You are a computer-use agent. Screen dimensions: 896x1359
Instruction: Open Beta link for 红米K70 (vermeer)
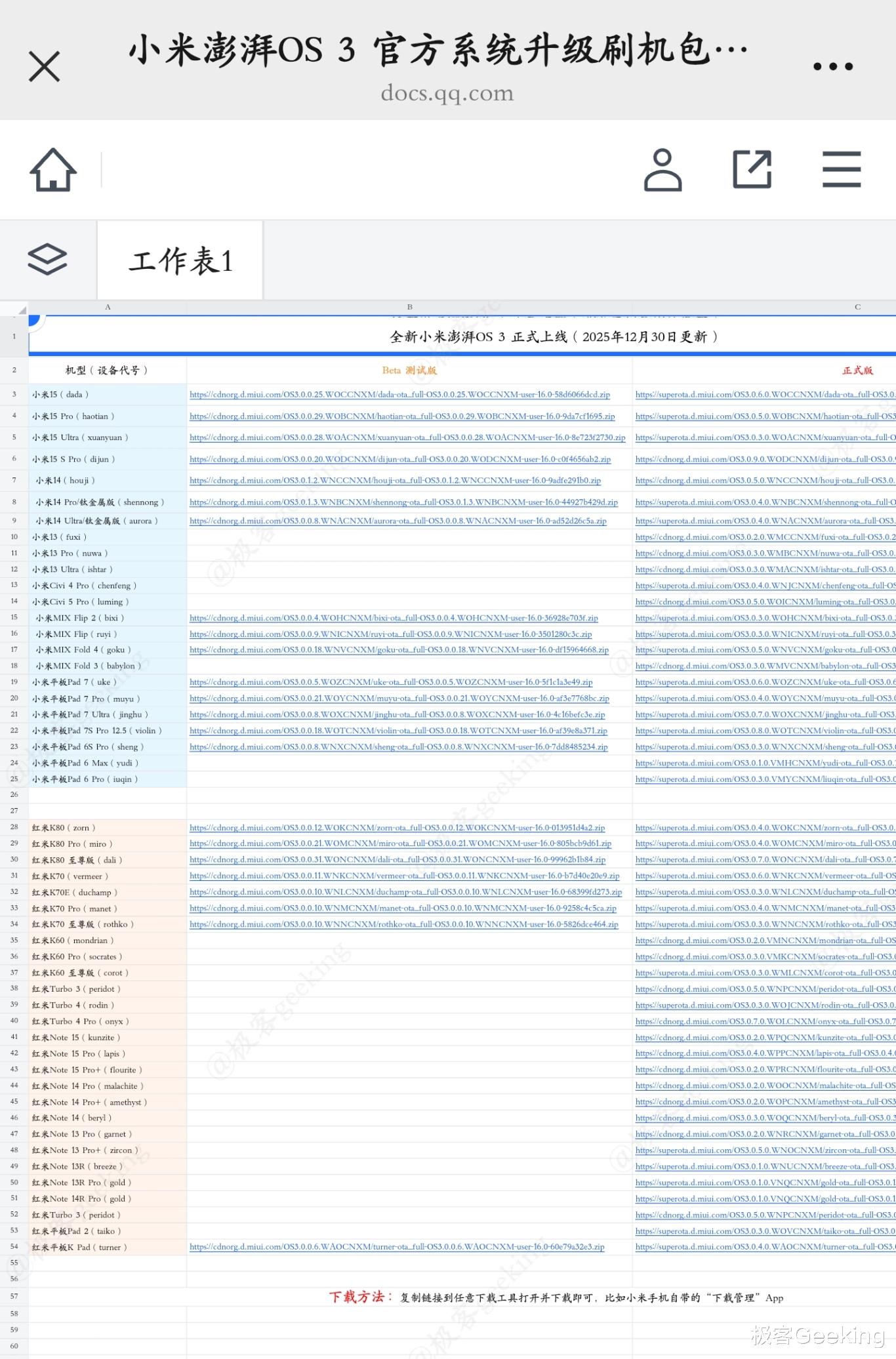(405, 876)
